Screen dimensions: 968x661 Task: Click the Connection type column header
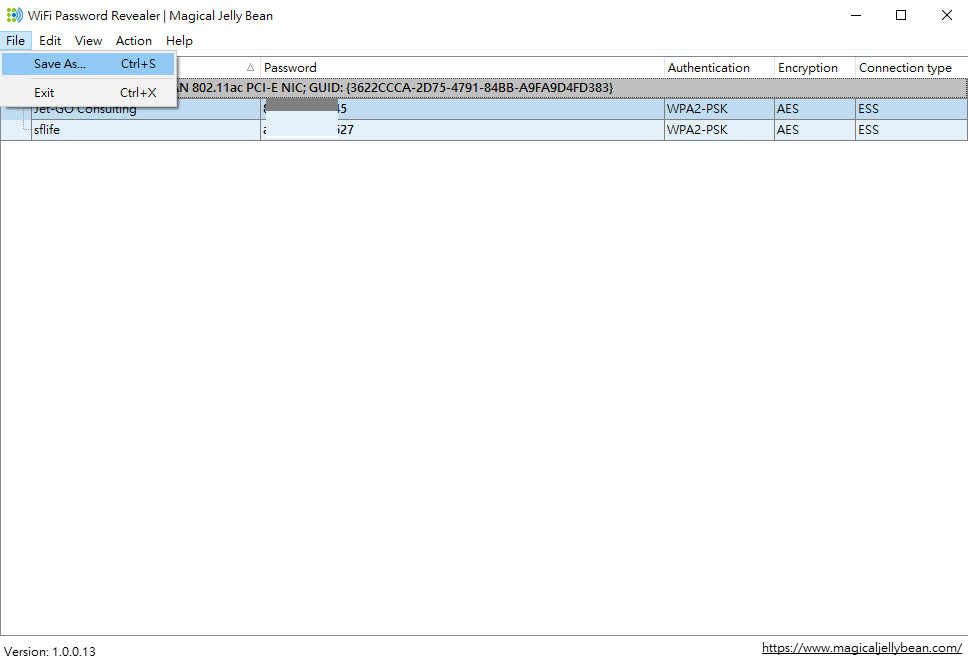coord(911,68)
